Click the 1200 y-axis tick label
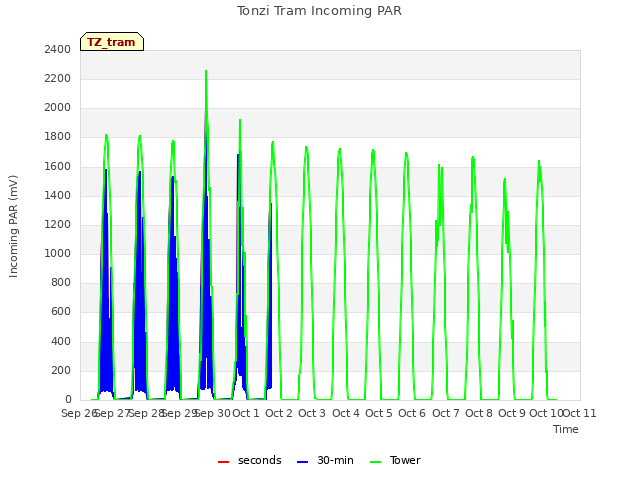 coord(58,224)
